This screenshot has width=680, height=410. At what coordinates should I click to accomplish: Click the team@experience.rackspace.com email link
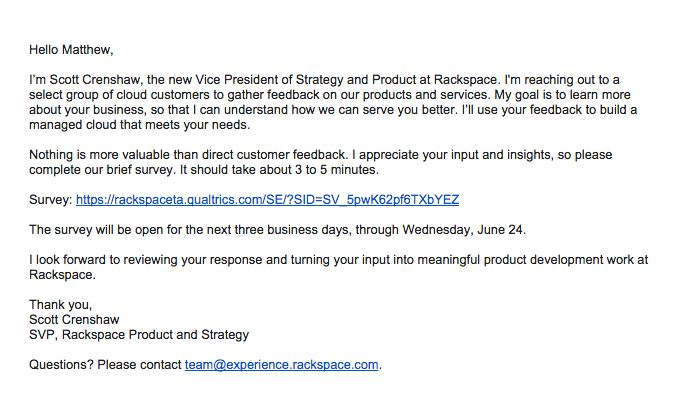282,365
